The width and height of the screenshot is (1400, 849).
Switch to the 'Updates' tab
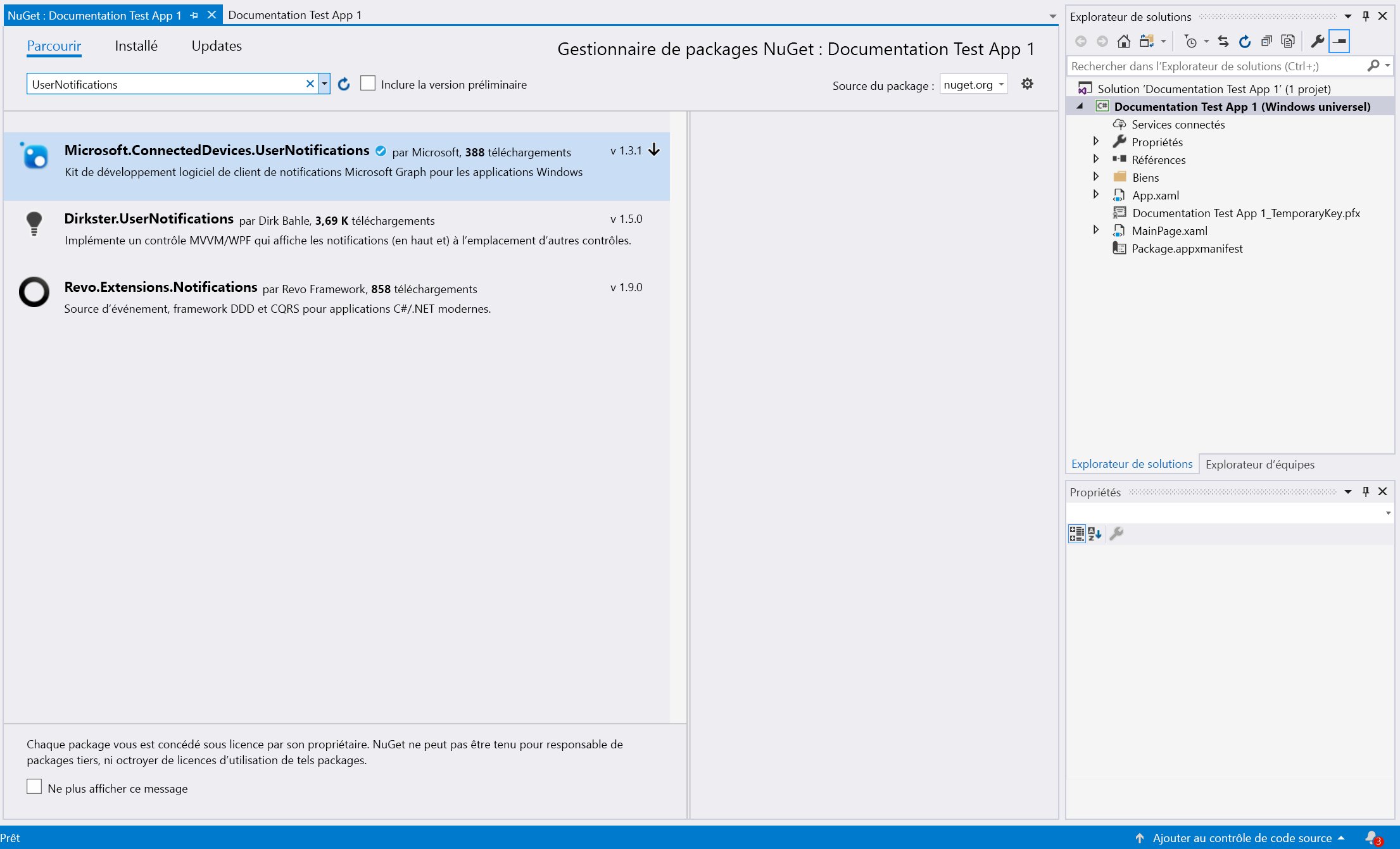(216, 46)
